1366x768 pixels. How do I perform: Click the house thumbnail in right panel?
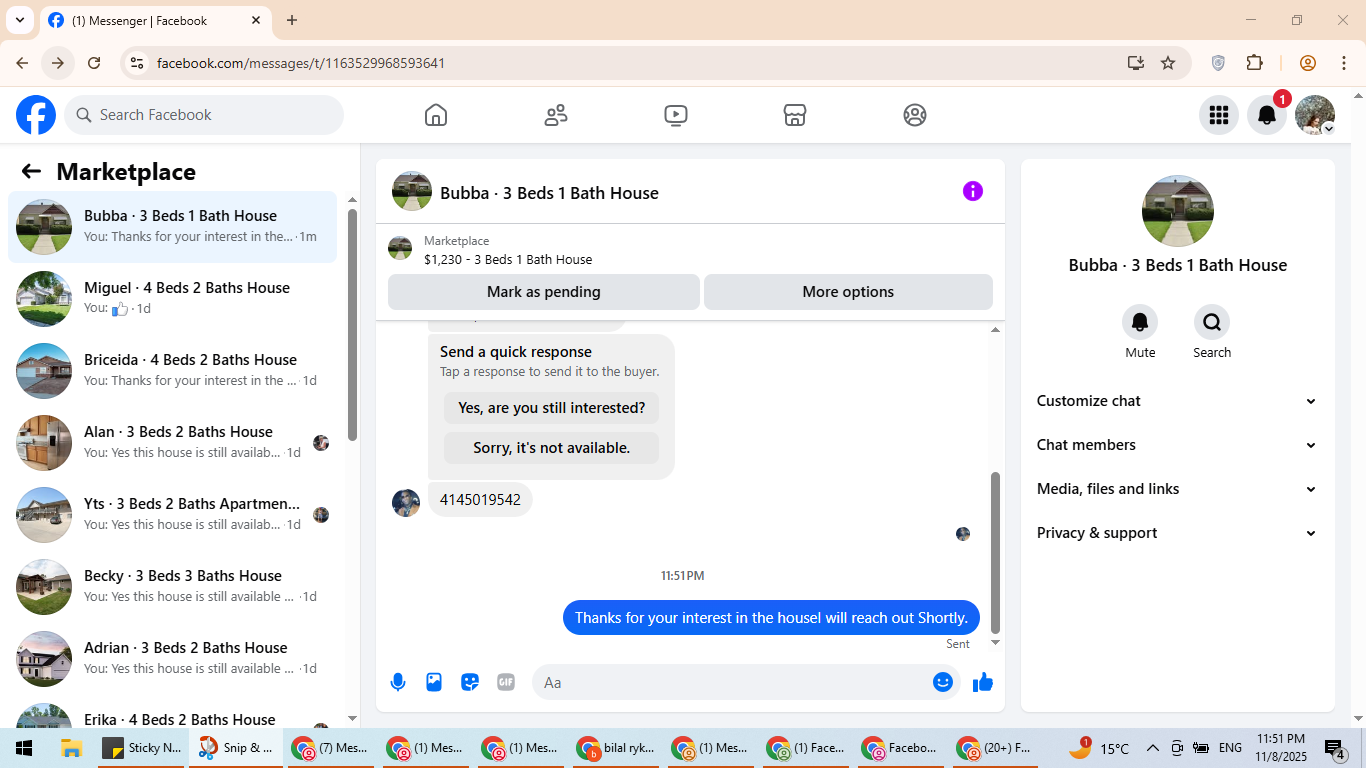pos(1178,211)
